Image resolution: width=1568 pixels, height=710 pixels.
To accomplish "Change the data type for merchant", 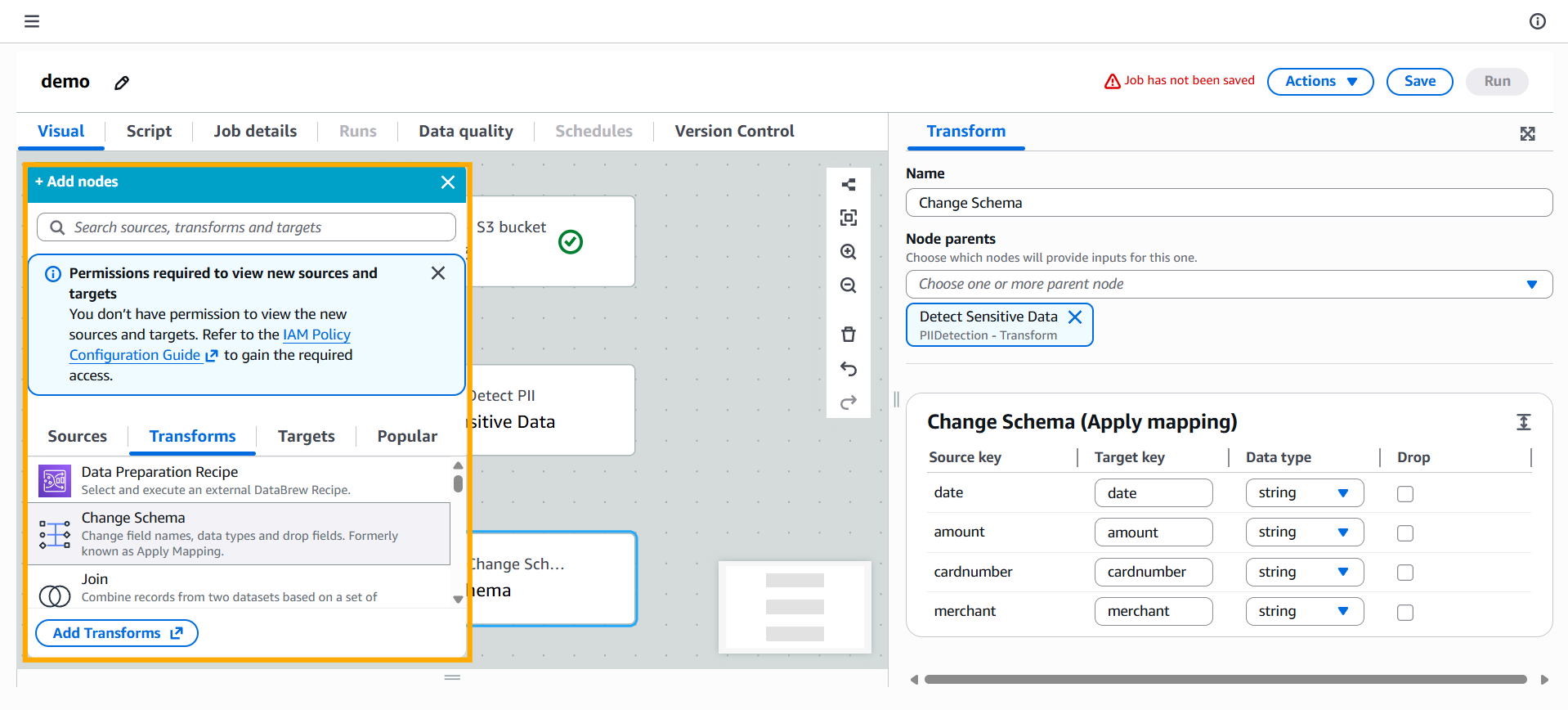I will (x=1305, y=612).
